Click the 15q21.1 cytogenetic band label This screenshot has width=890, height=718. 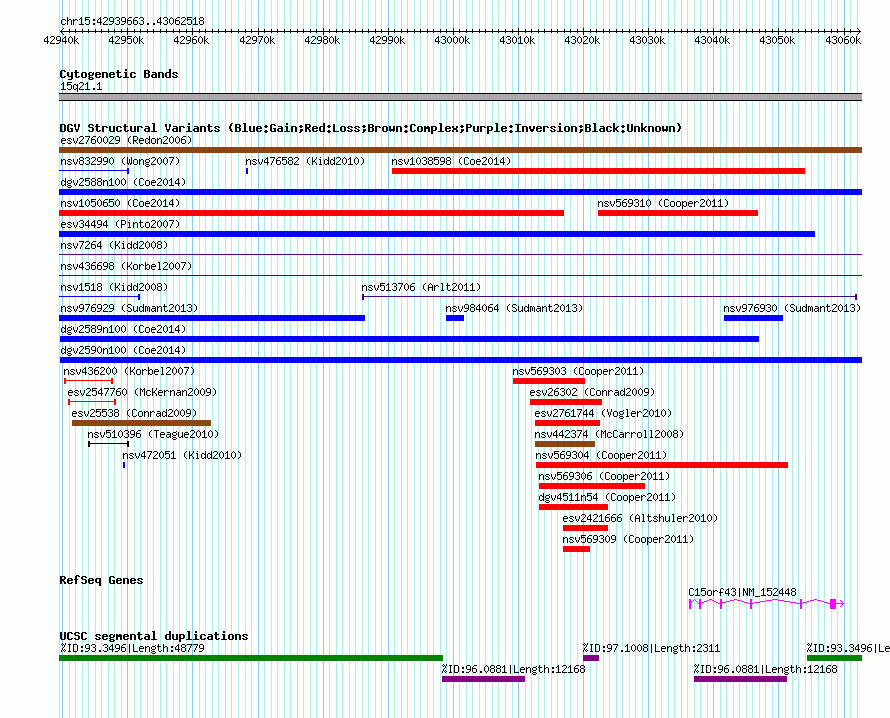point(81,86)
